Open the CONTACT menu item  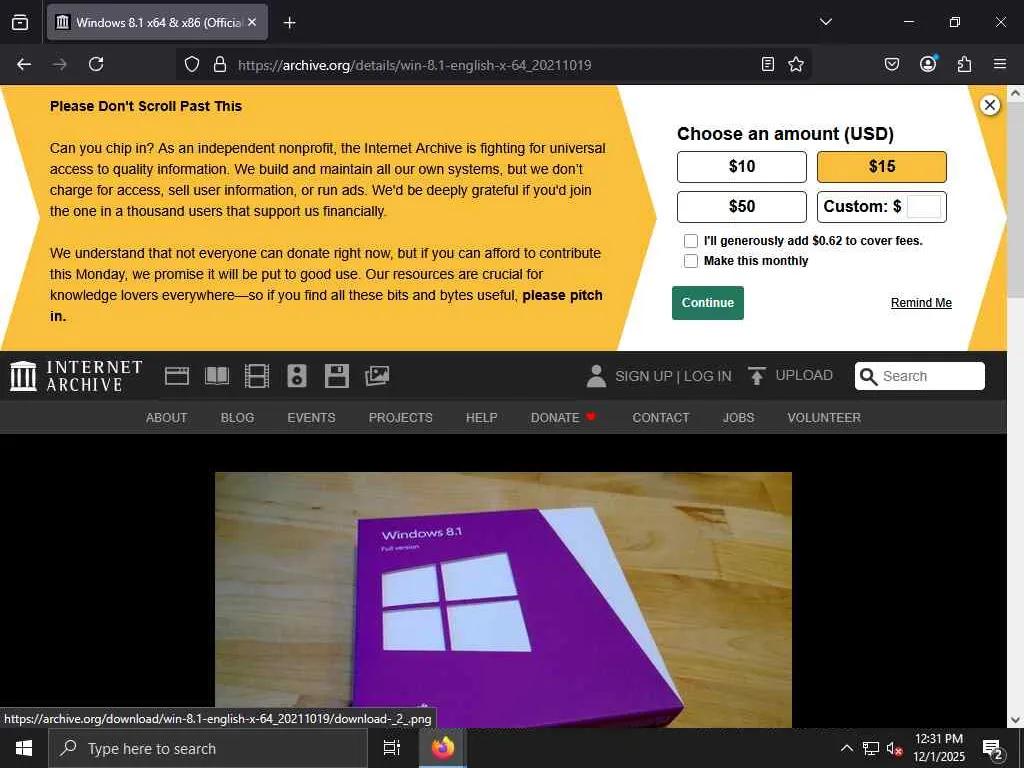coord(661,418)
